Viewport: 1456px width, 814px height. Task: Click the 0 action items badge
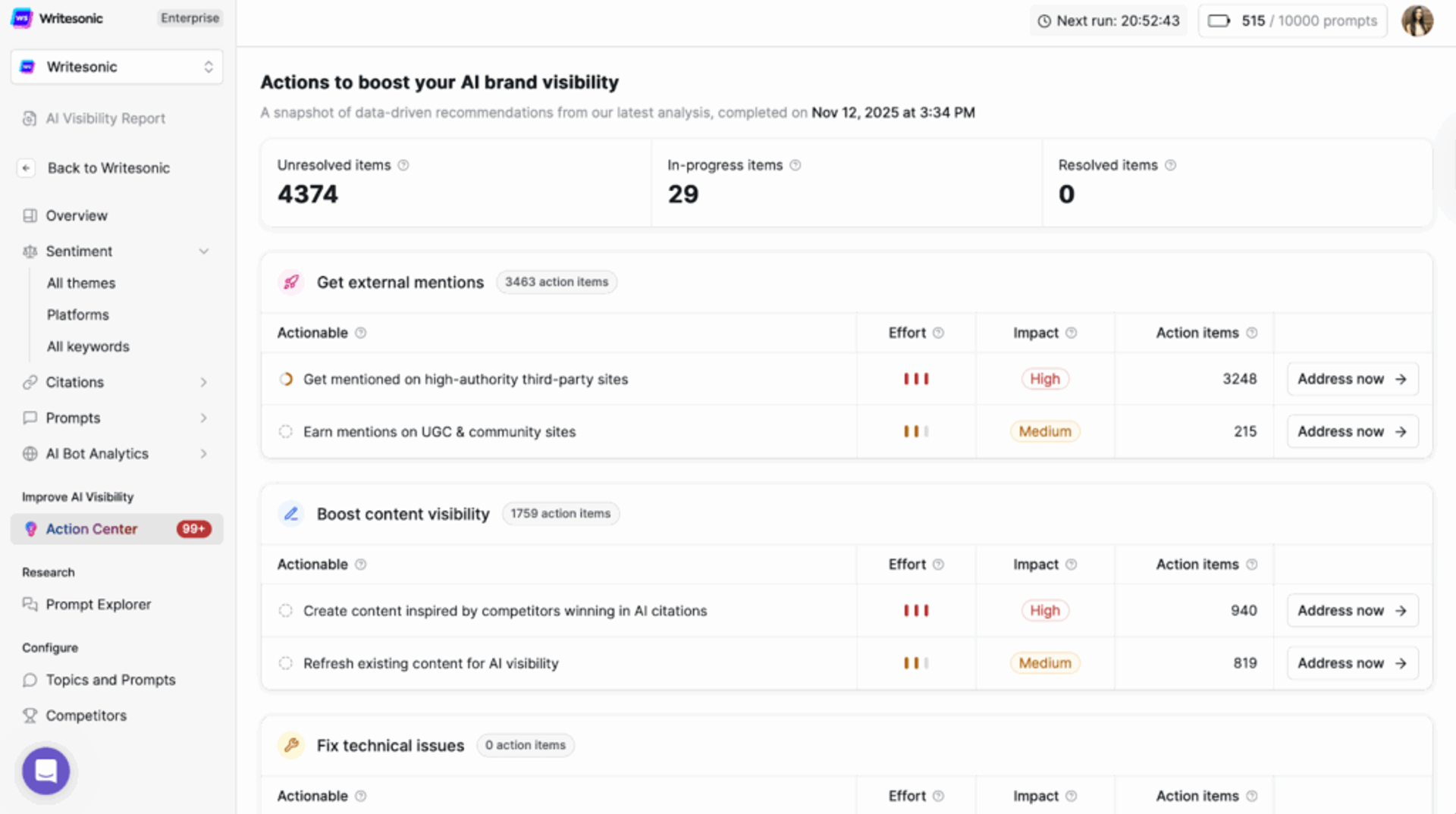(x=526, y=745)
